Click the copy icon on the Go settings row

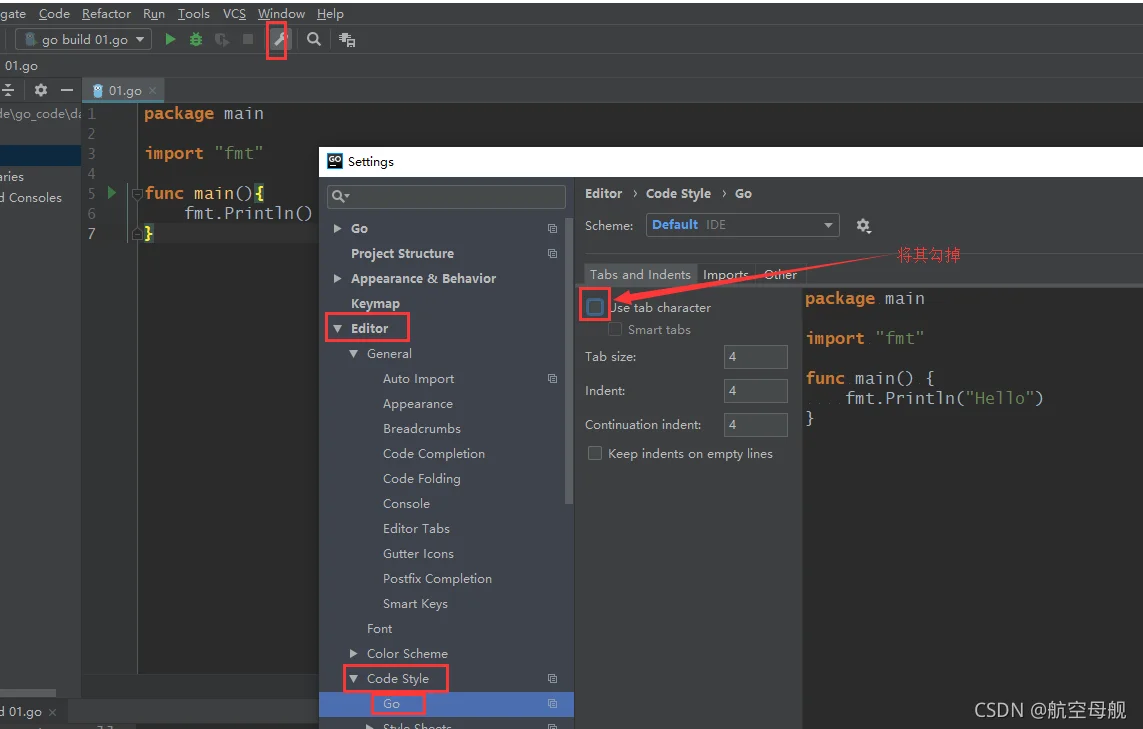click(x=553, y=228)
